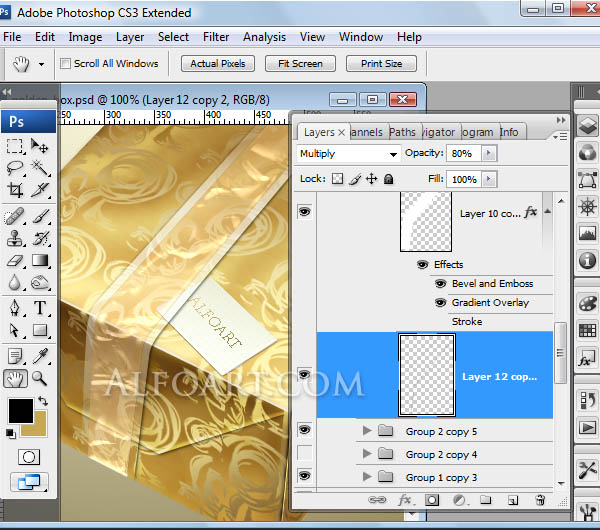Toggle lock image pixels brush icon
The width and height of the screenshot is (600, 530).
[x=355, y=179]
